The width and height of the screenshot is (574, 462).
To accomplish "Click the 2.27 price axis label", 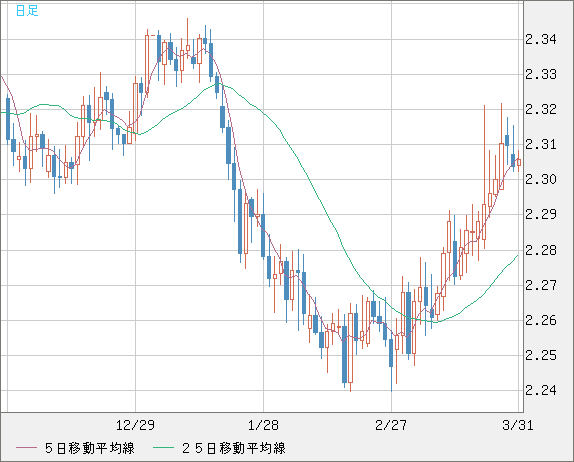I will pyautogui.click(x=541, y=285).
